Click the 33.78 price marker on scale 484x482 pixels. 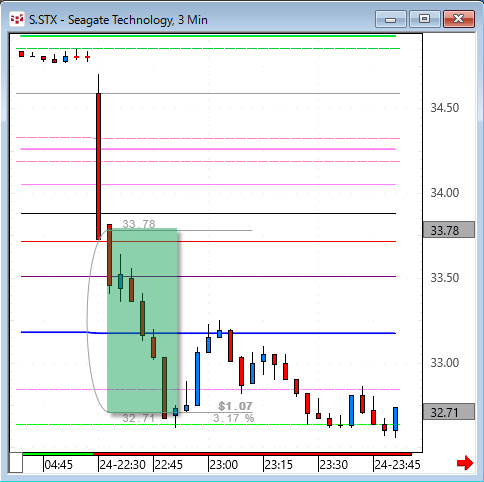[449, 230]
